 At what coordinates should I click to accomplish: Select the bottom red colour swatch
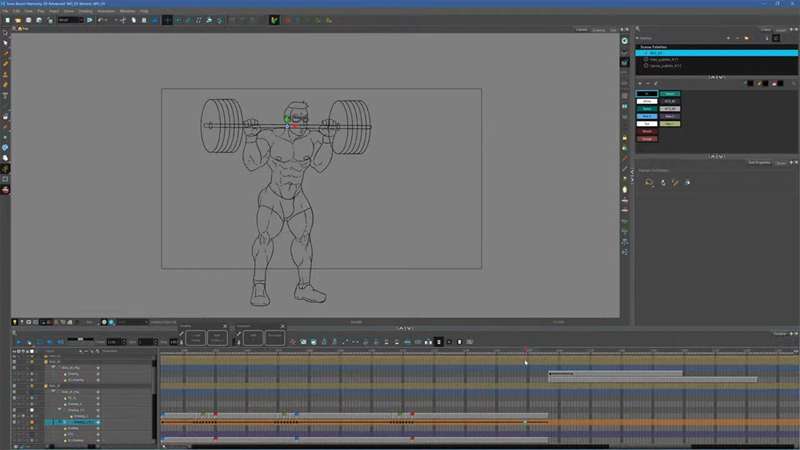click(x=647, y=139)
